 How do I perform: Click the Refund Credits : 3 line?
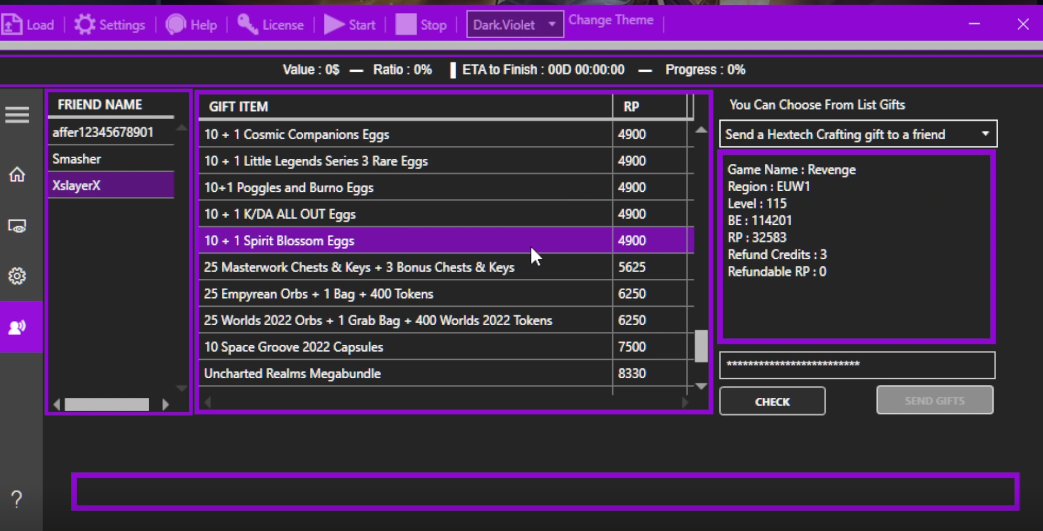coord(777,254)
